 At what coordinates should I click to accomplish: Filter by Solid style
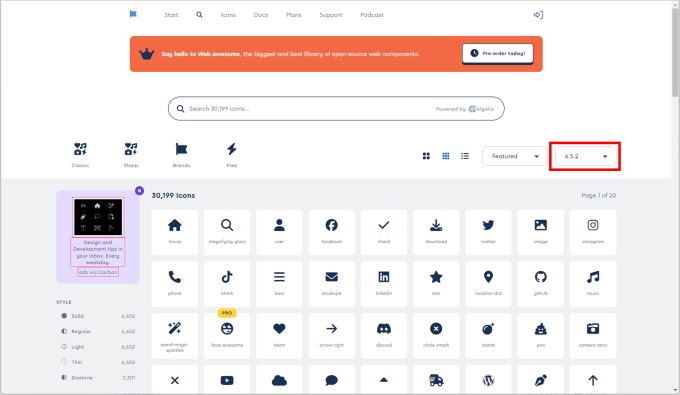click(x=98, y=316)
